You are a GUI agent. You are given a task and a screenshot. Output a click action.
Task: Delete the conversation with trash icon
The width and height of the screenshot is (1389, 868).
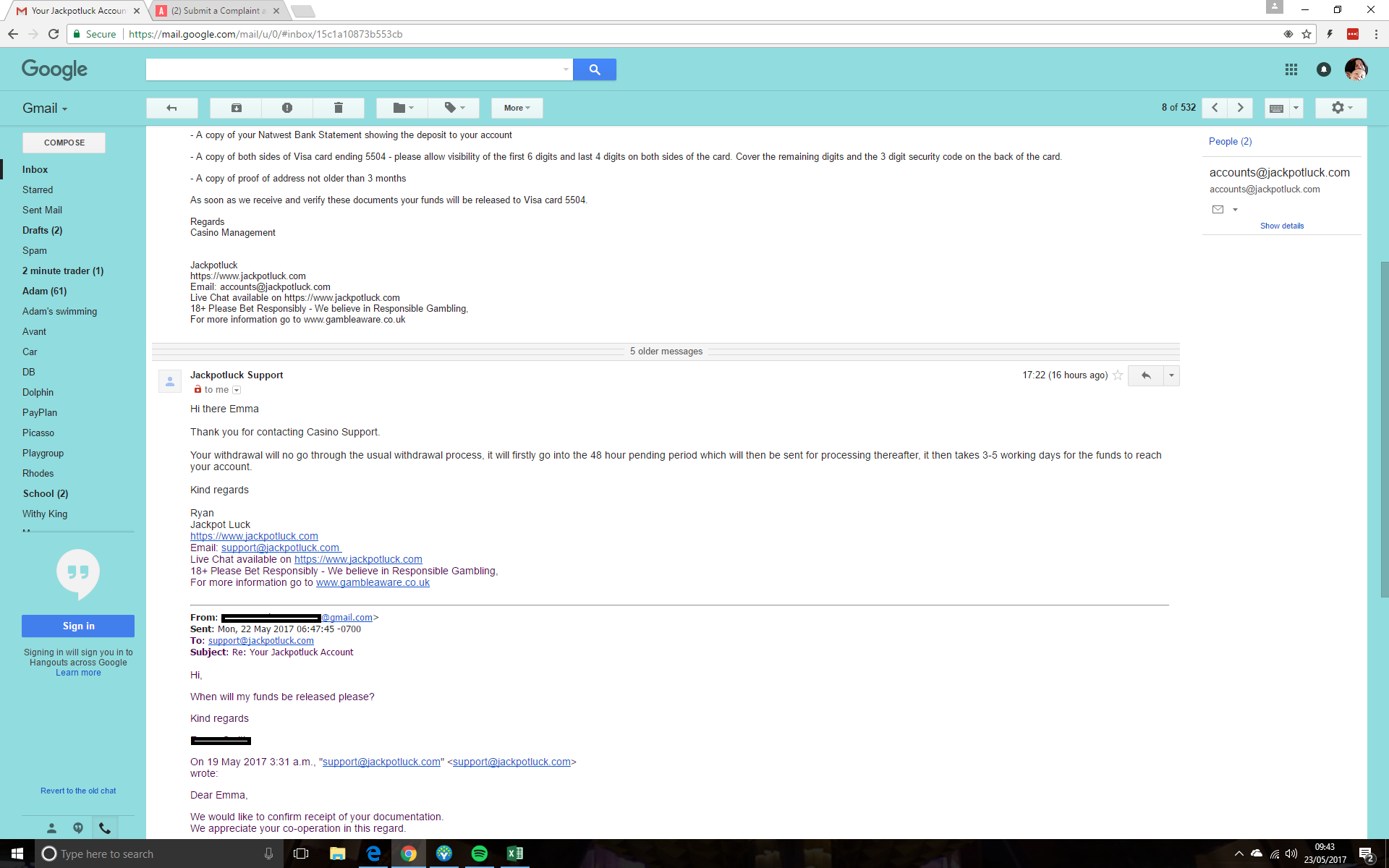coord(338,108)
